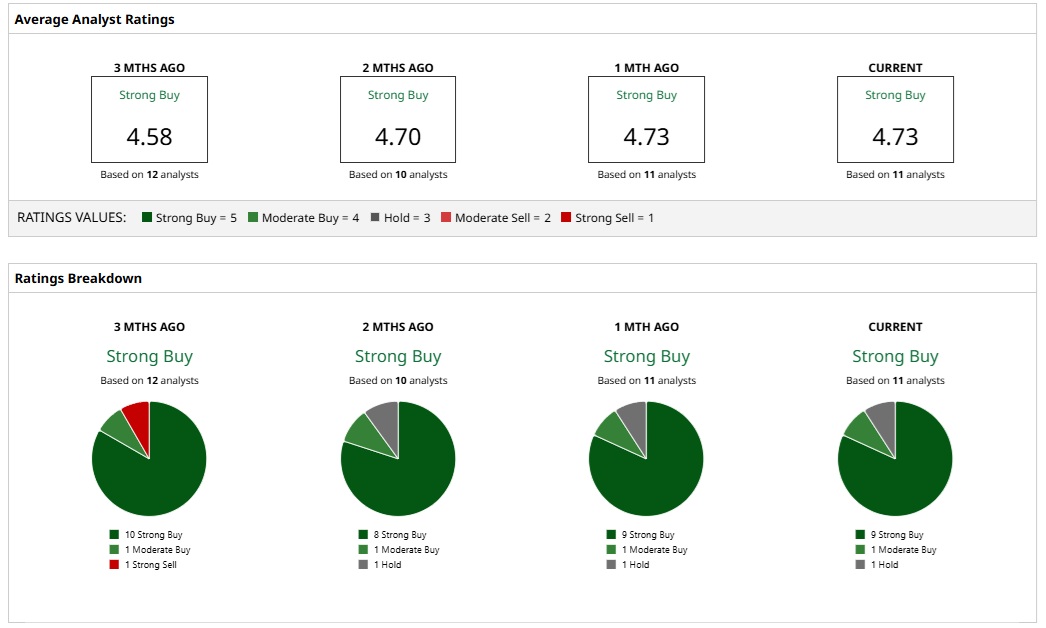Click the Average Analyst Ratings header
The height and width of the screenshot is (628, 1046).
(x=95, y=19)
